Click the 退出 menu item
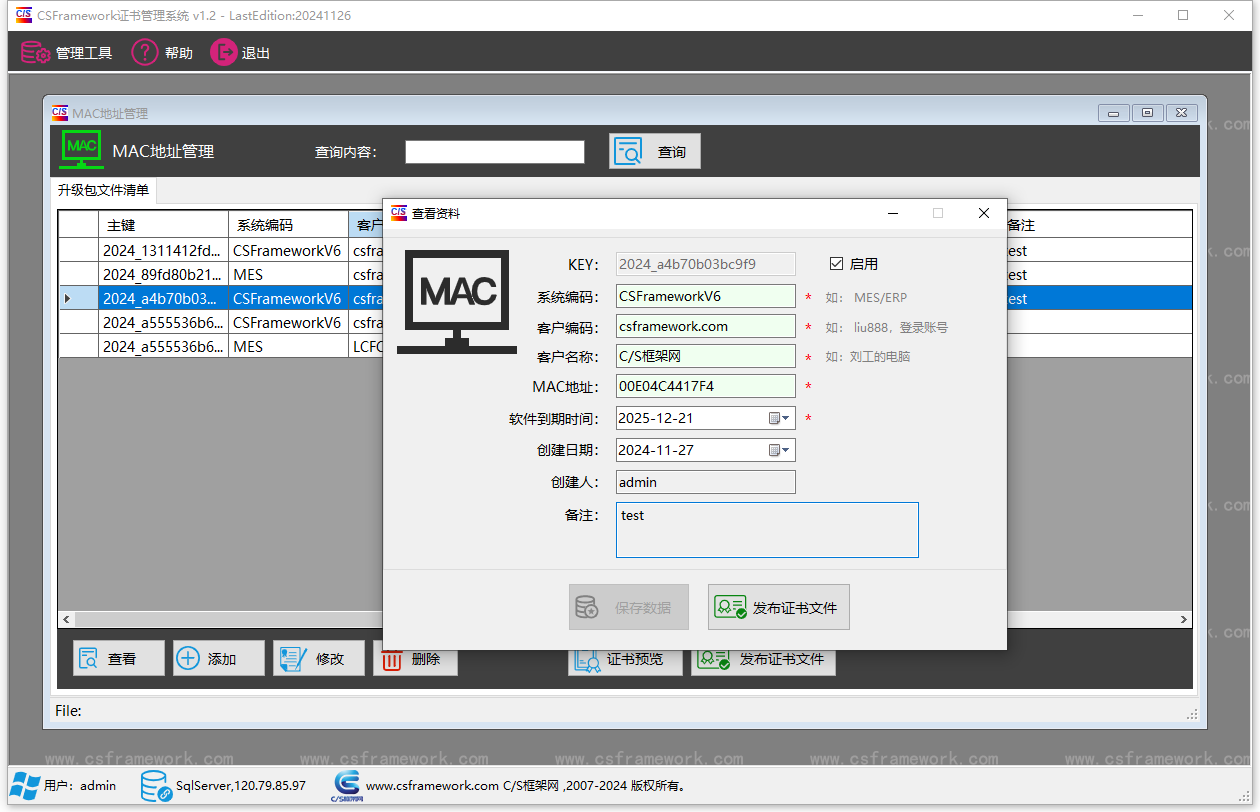This screenshot has width=1260, height=812. click(x=240, y=53)
